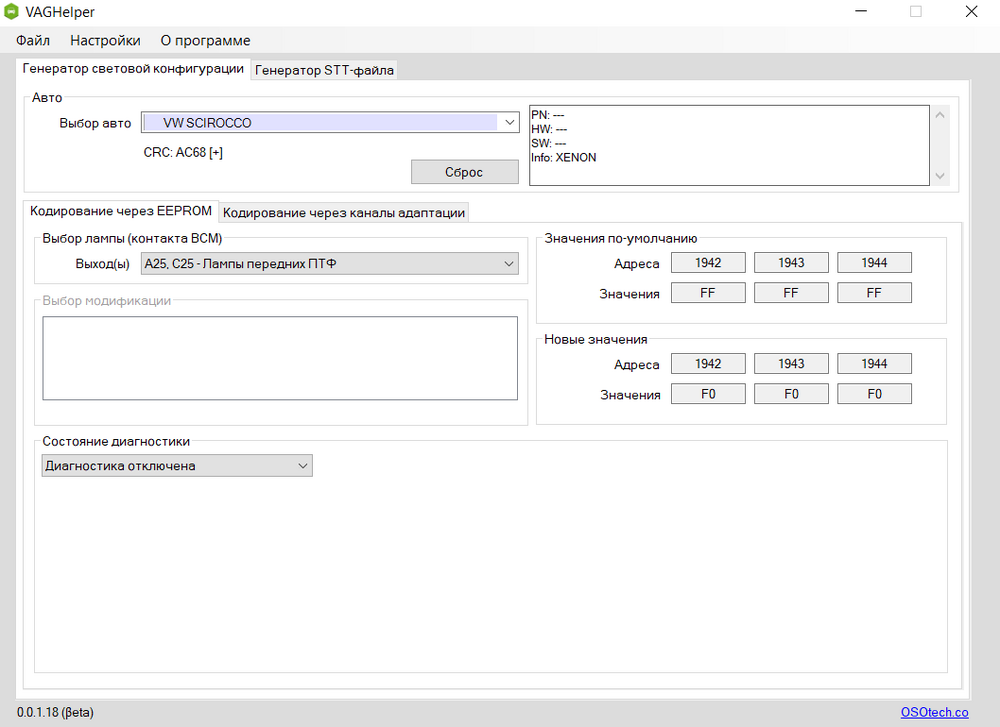Open the Файл menu

point(33,41)
